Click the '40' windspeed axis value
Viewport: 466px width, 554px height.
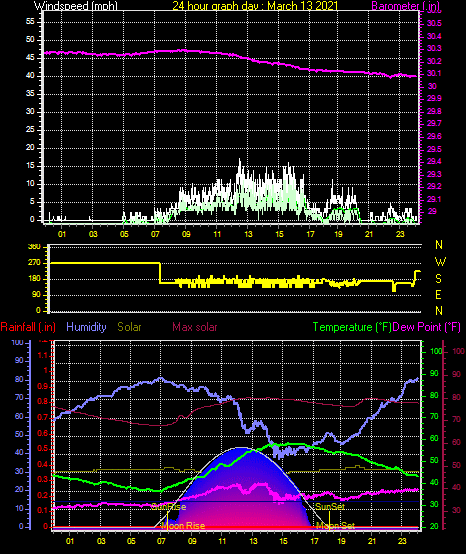pyautogui.click(x=30, y=76)
